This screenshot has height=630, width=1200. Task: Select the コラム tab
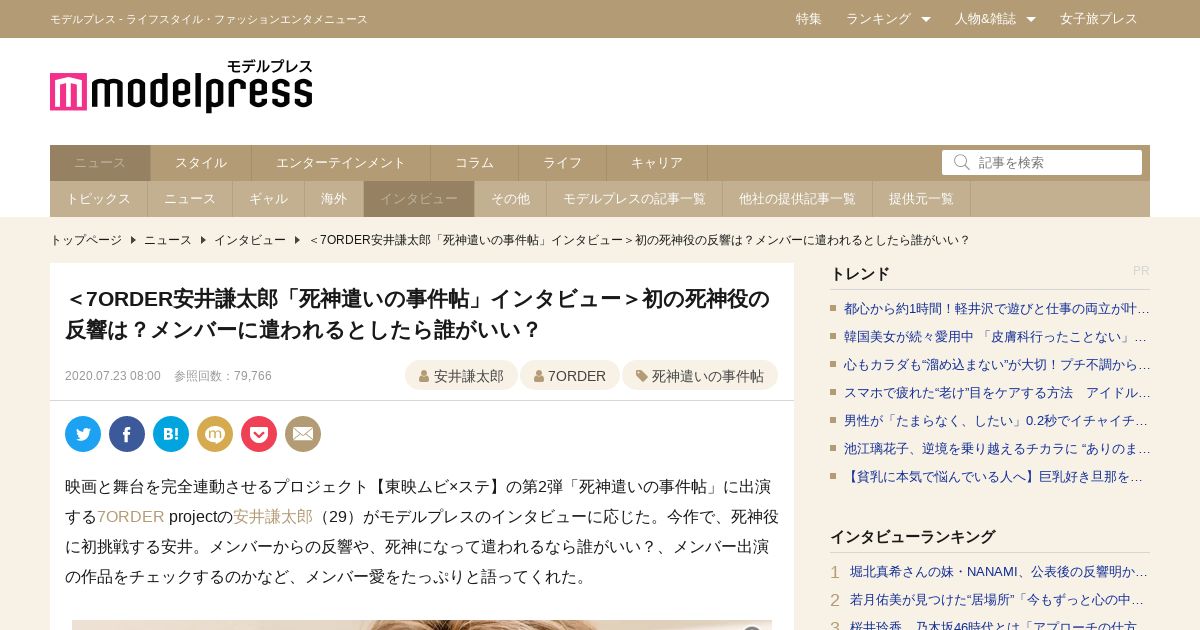click(x=475, y=163)
